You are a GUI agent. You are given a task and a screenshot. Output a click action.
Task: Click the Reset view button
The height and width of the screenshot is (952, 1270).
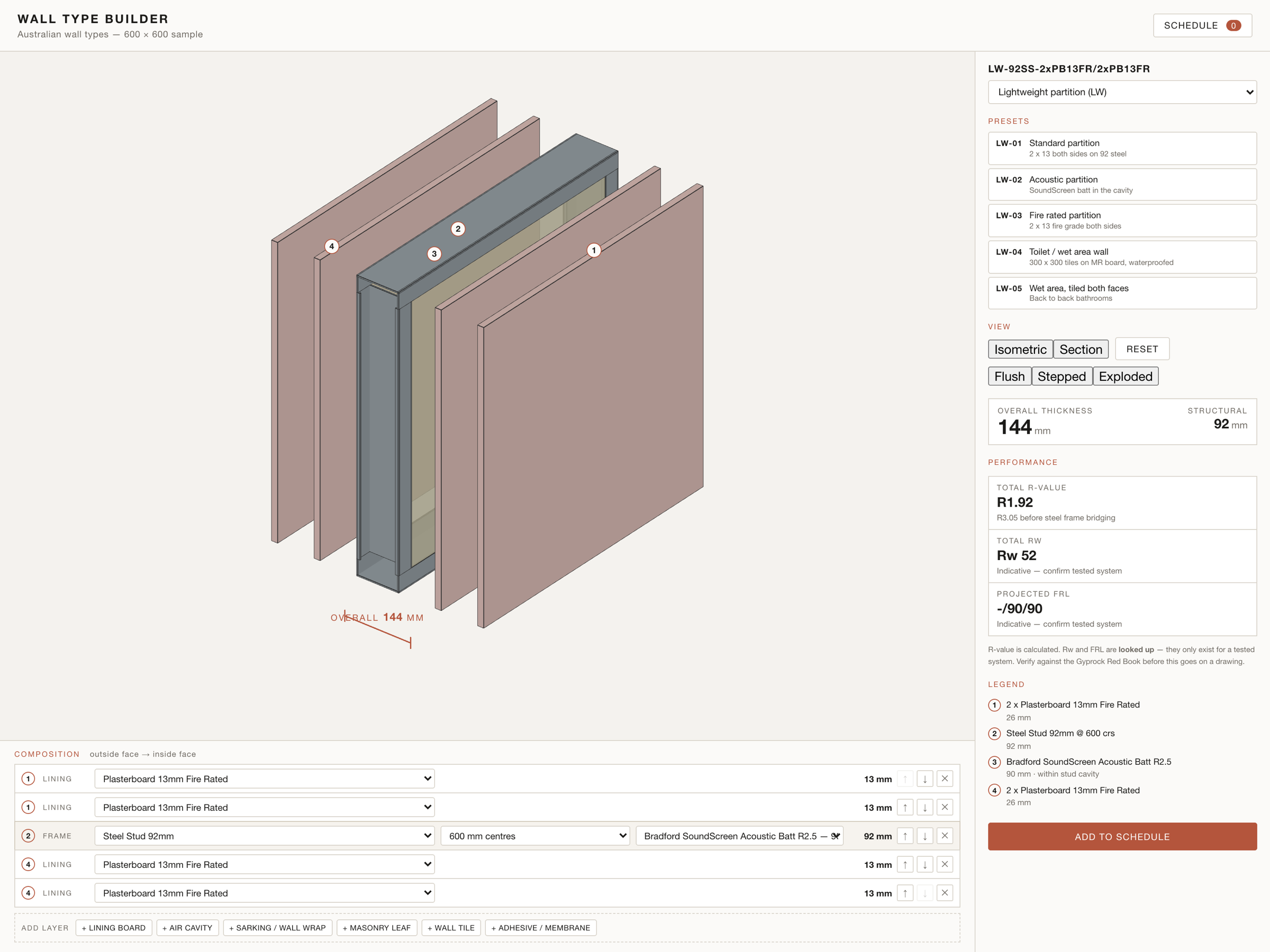(x=1142, y=349)
